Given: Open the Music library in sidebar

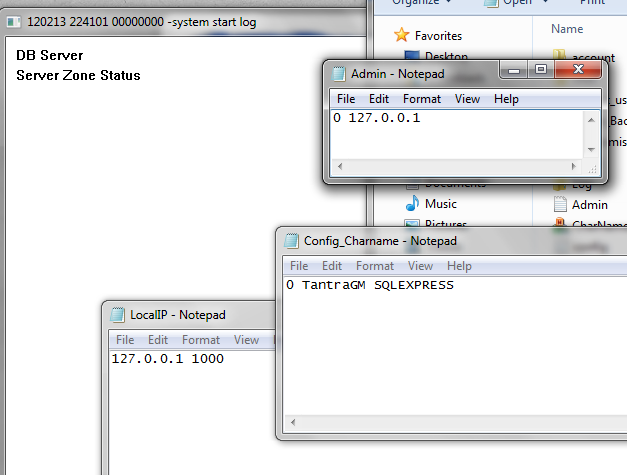Looking at the screenshot, I should pyautogui.click(x=412, y=204).
